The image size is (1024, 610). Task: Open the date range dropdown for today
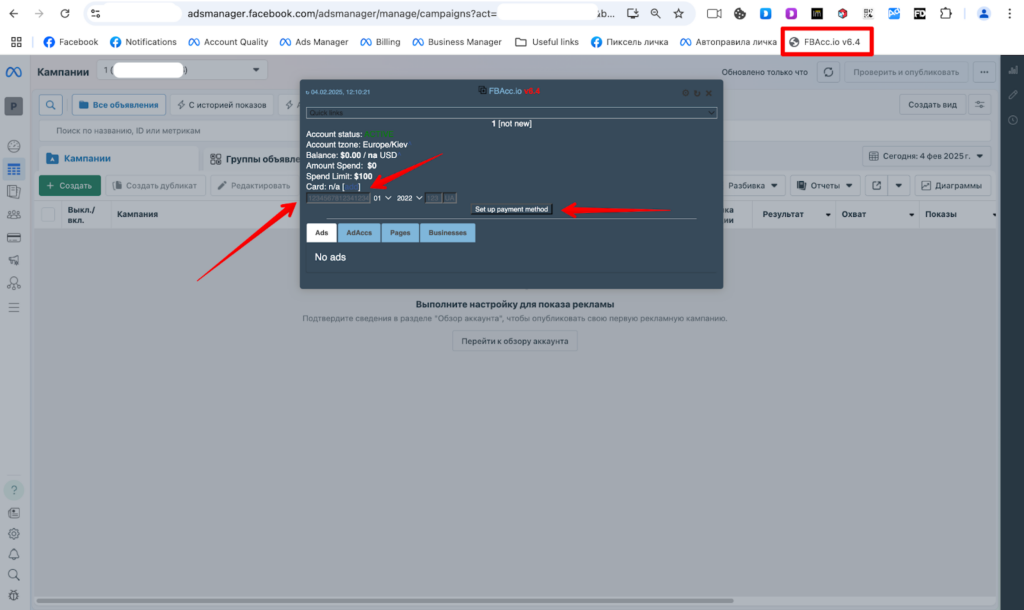926,156
